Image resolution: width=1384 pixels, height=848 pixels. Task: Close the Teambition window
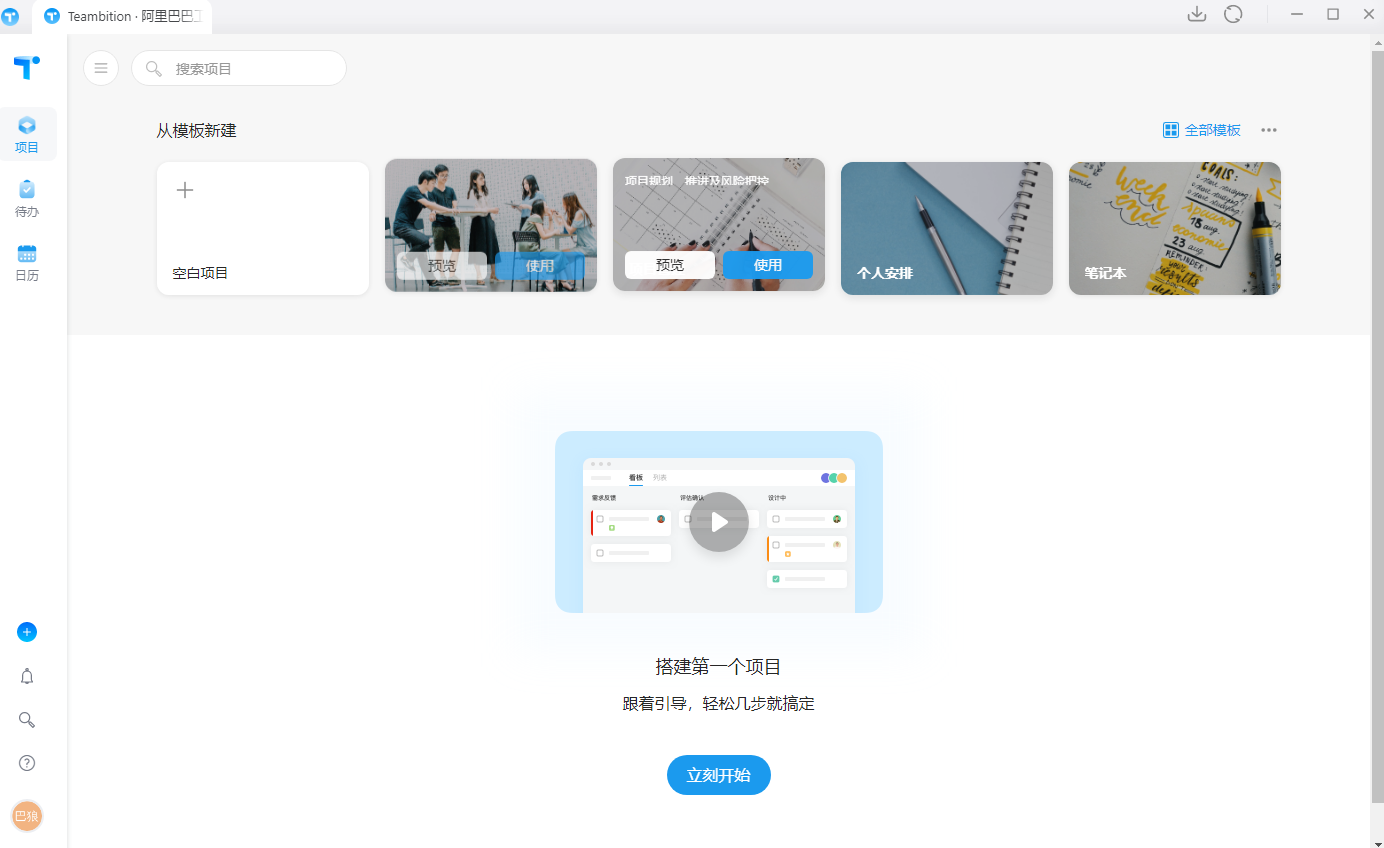1369,14
